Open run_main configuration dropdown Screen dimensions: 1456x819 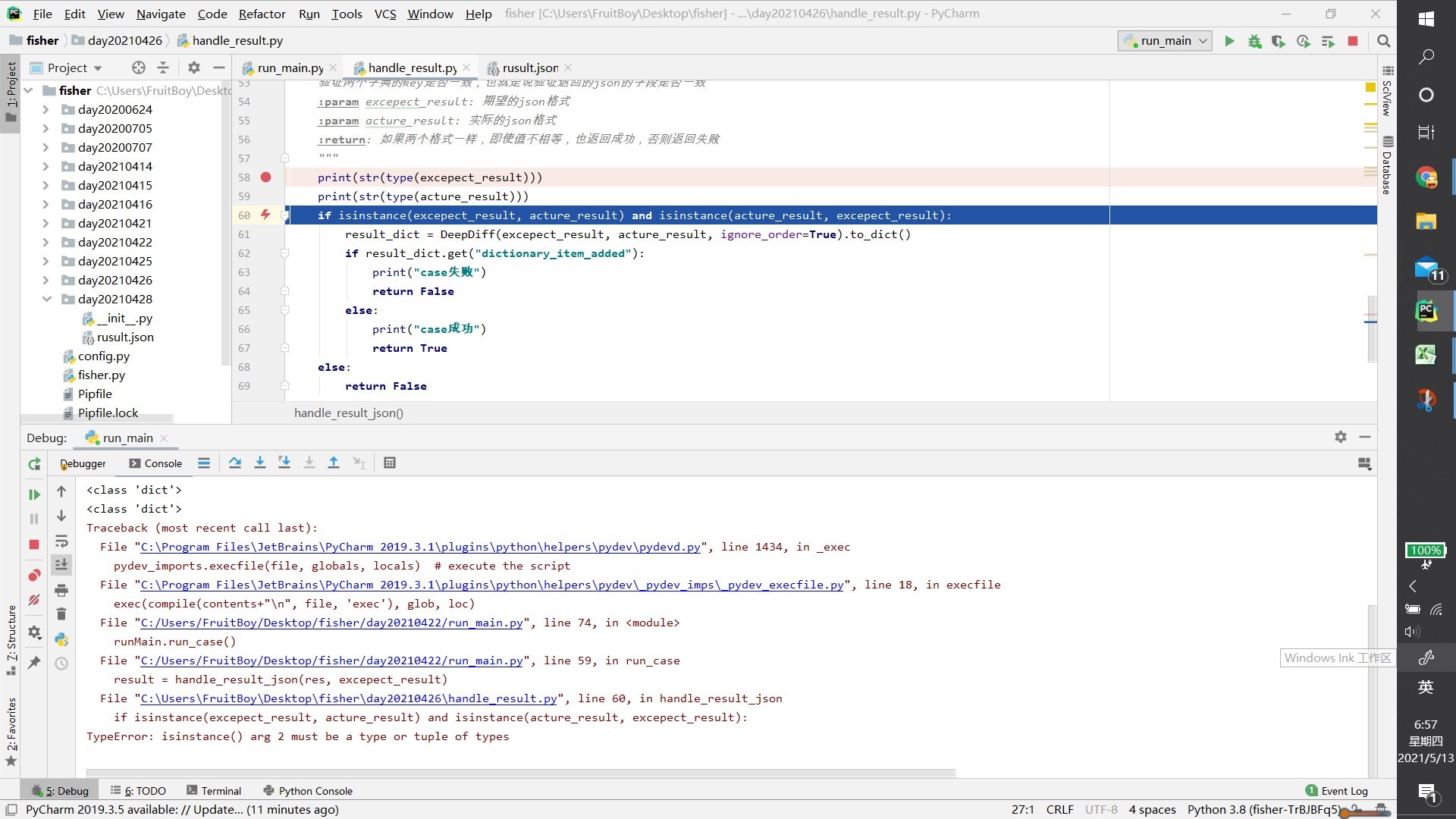pyautogui.click(x=1165, y=41)
